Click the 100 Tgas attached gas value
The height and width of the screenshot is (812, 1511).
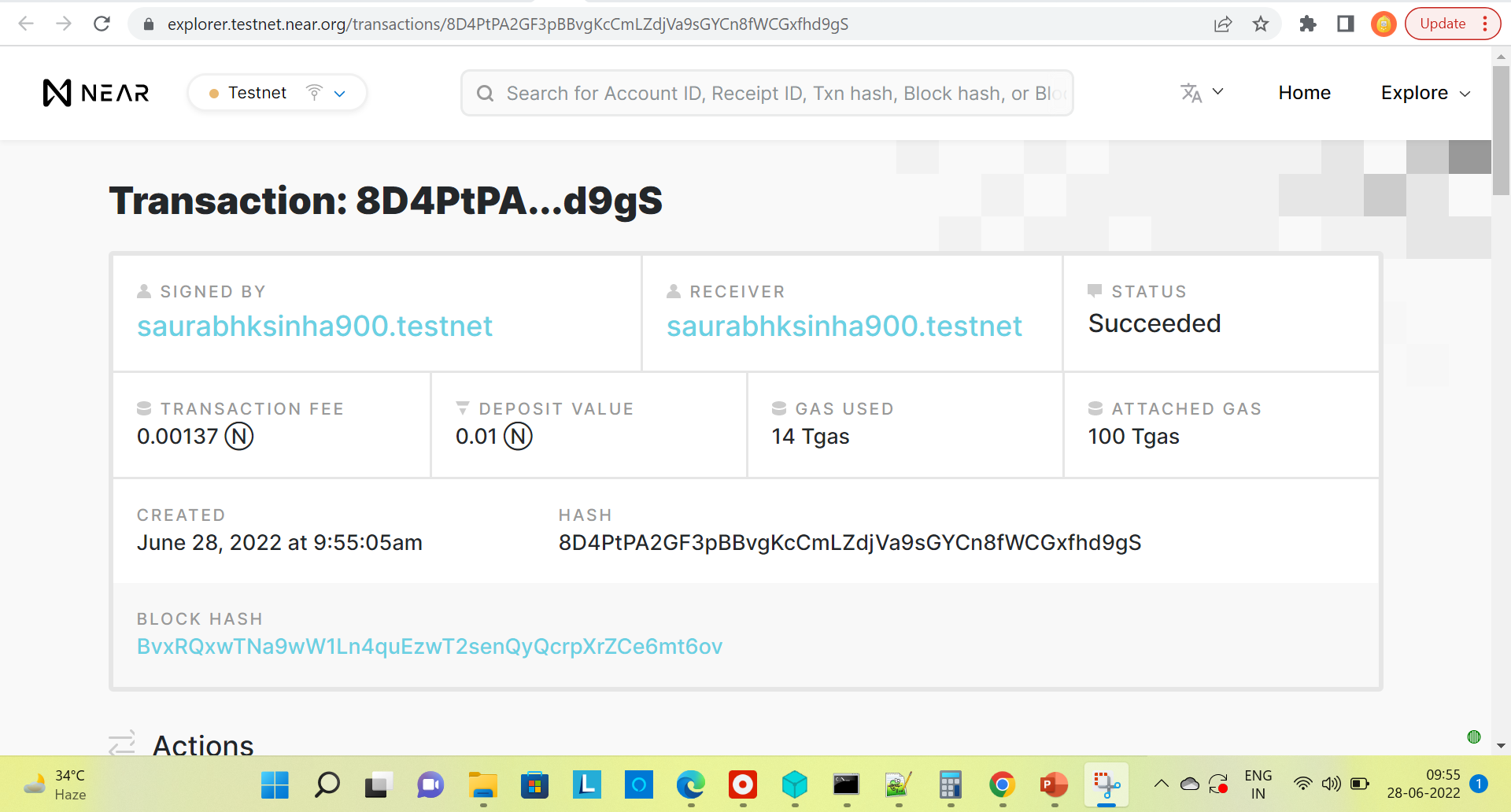(1134, 436)
